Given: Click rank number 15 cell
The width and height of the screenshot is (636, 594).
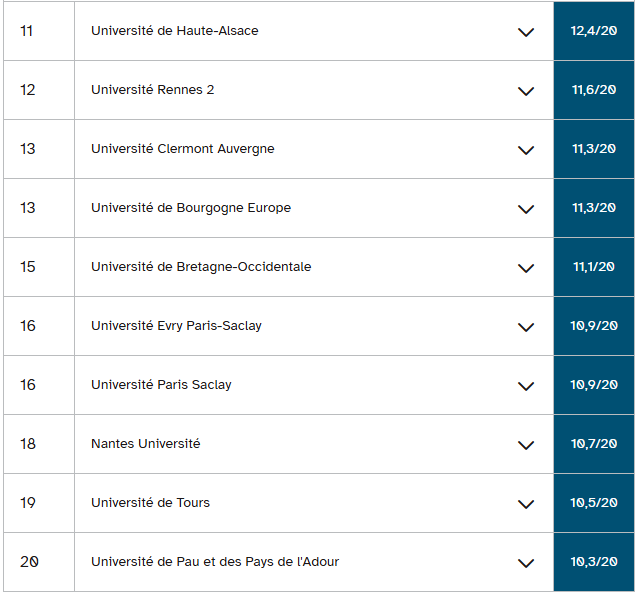Looking at the screenshot, I should pyautogui.click(x=28, y=267).
